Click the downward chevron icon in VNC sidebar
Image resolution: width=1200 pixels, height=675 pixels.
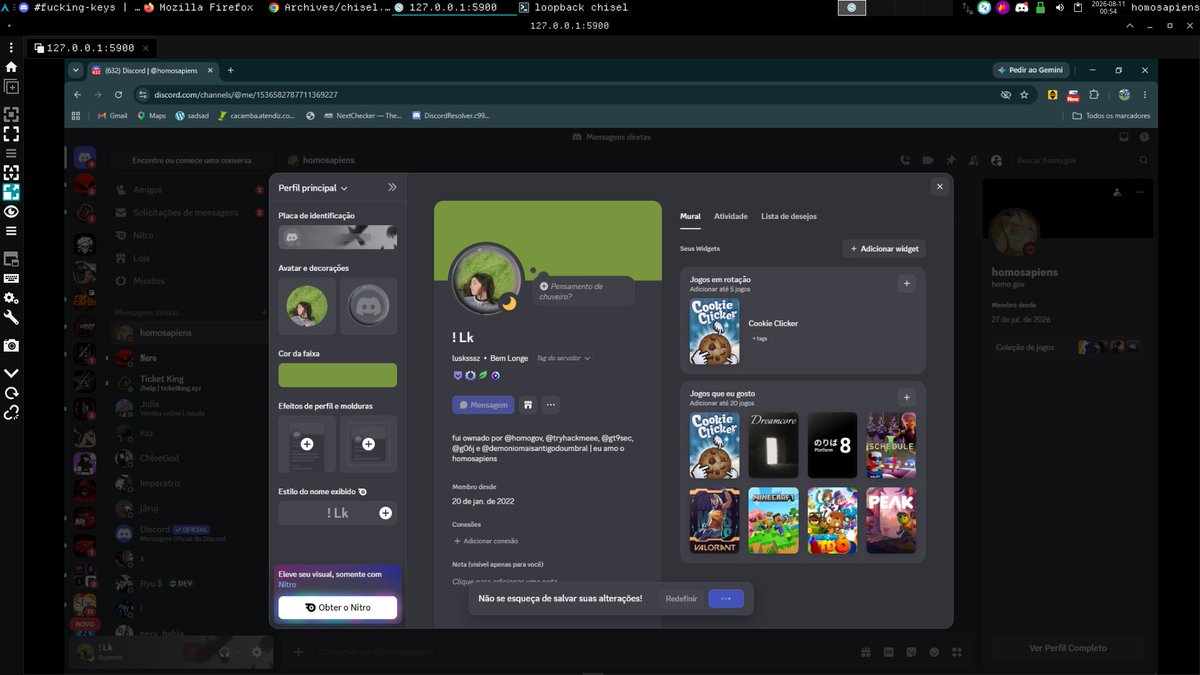pyautogui.click(x=11, y=373)
